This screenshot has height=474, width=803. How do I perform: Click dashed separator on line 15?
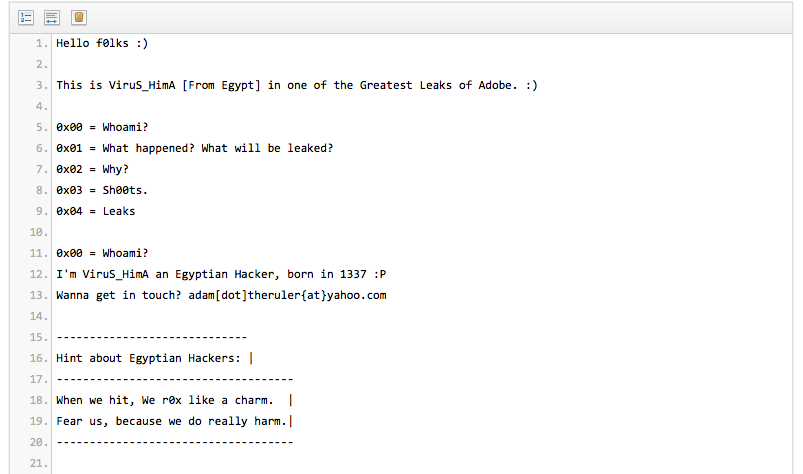tap(152, 337)
